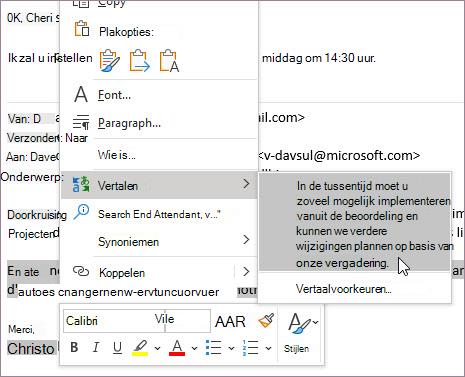Open the Stijlen styles button
This screenshot has height=377, width=465.
pos(302,332)
